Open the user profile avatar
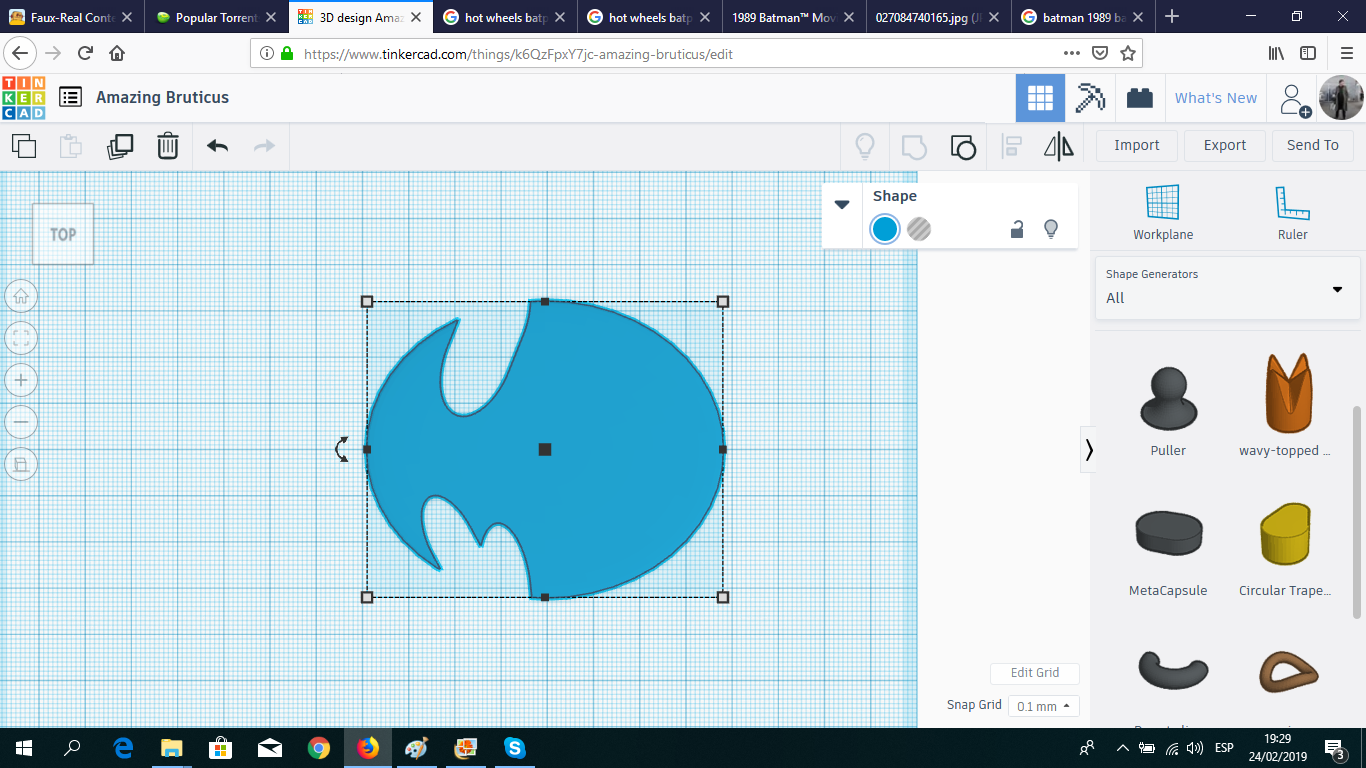1366x768 pixels. pos(1341,98)
